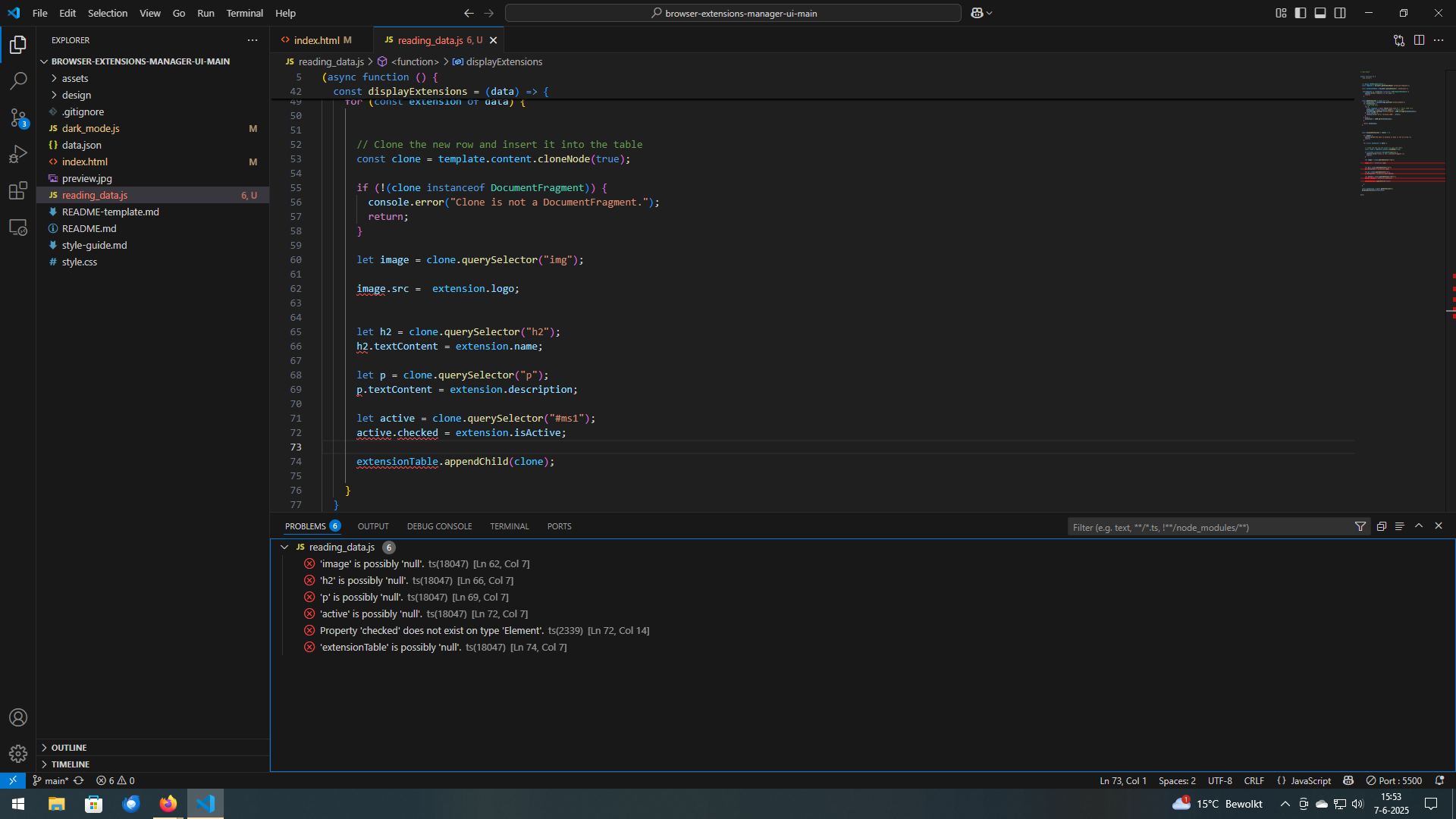Collapse reading_data.js problems group

(x=284, y=547)
